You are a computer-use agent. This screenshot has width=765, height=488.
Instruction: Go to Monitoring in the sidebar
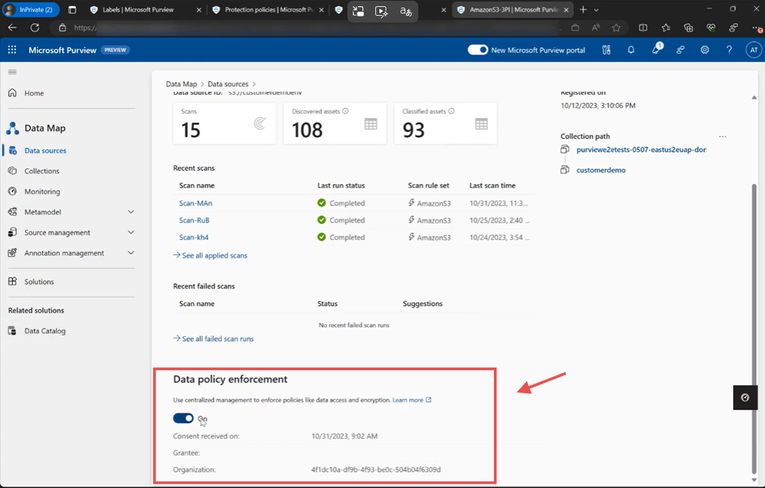pos(42,191)
